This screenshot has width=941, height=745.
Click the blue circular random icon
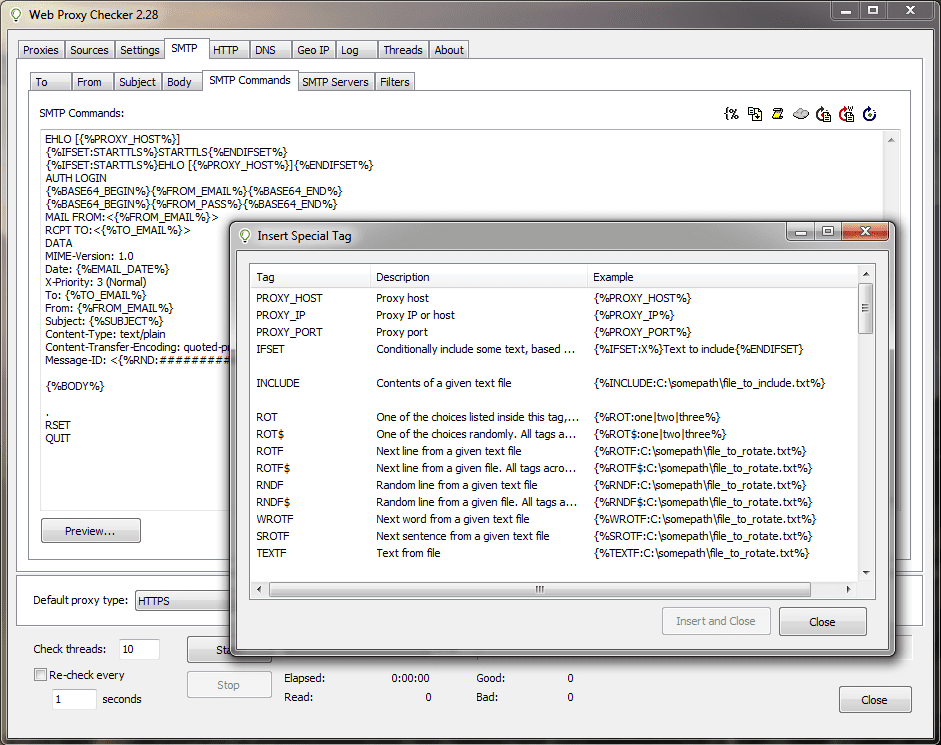pos(870,113)
